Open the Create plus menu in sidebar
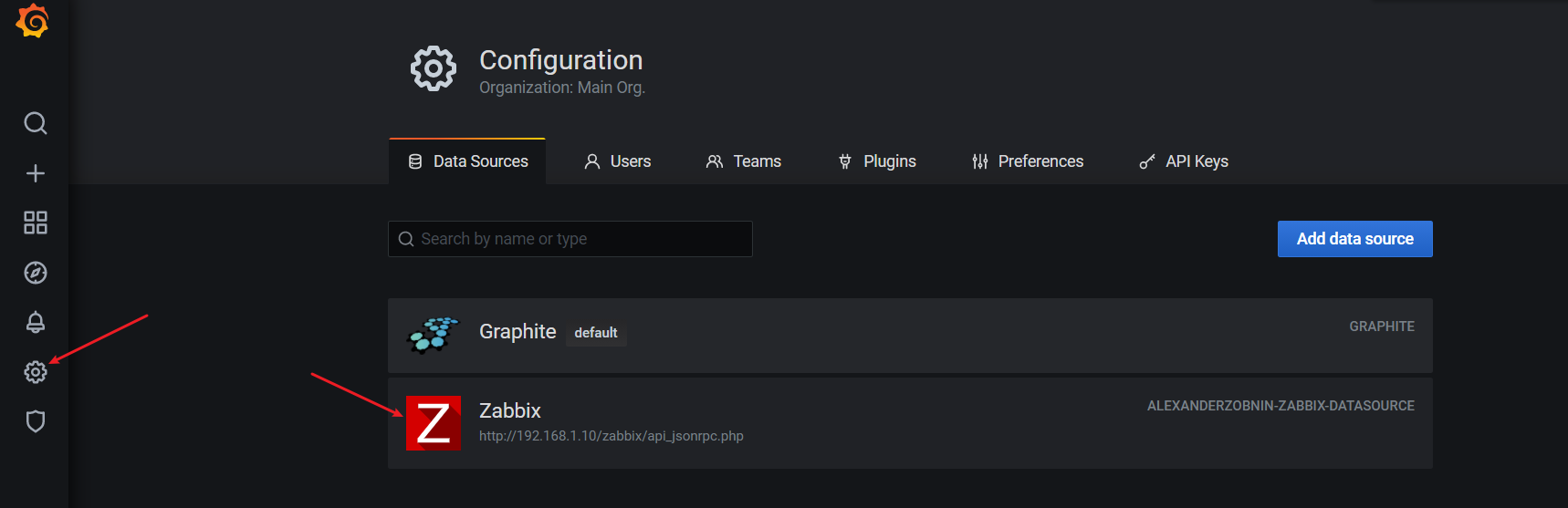Viewport: 1568px width, 508px height. [36, 173]
